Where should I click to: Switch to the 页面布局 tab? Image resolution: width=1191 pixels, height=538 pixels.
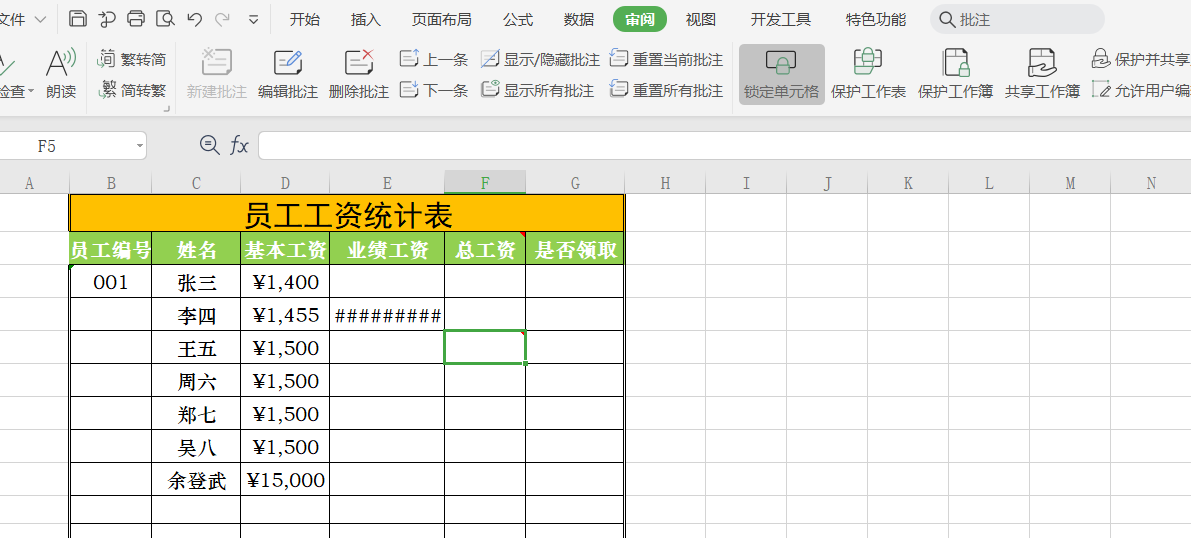click(x=441, y=20)
